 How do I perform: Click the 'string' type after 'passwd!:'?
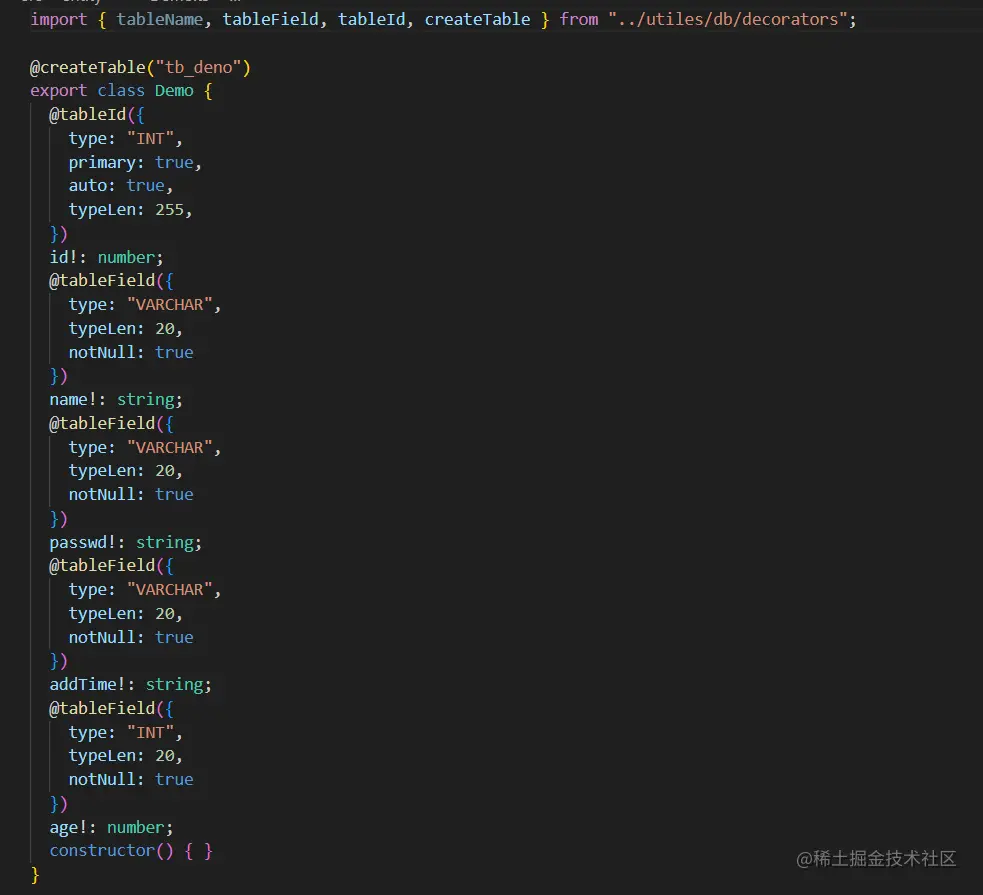point(165,543)
